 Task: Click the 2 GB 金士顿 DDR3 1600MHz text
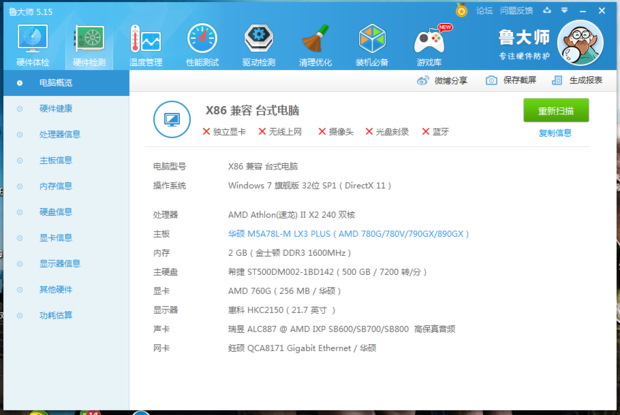point(289,253)
